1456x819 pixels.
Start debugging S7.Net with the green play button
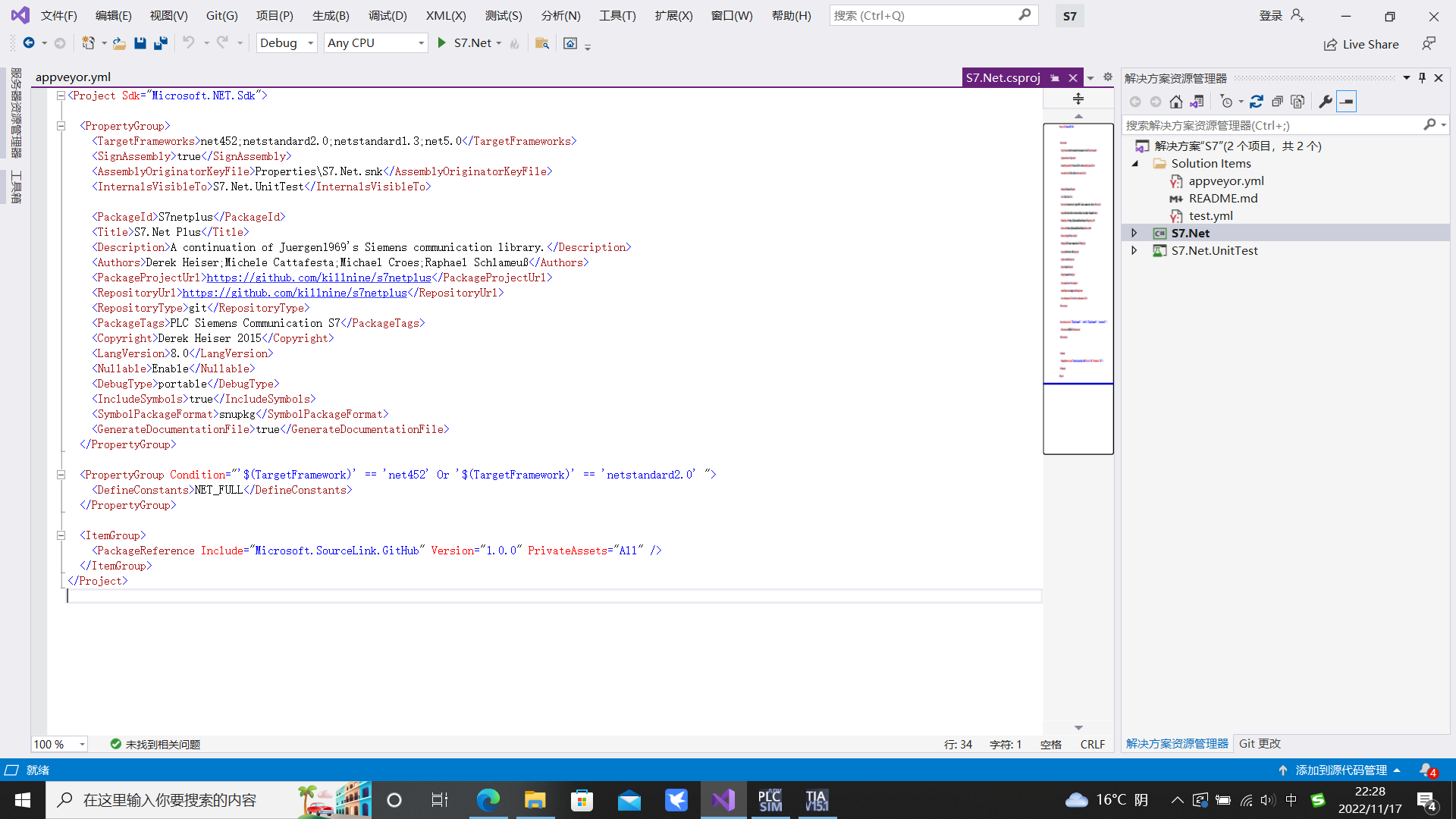[x=442, y=43]
